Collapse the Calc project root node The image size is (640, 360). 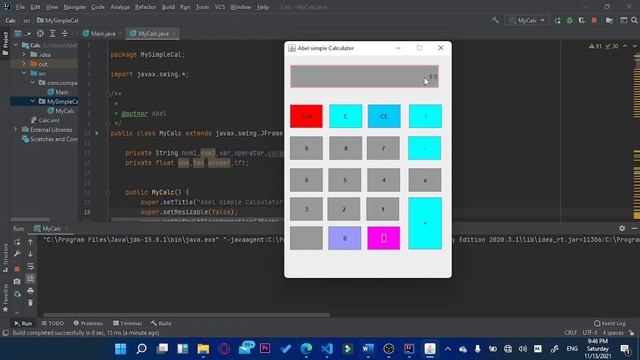click(16, 45)
